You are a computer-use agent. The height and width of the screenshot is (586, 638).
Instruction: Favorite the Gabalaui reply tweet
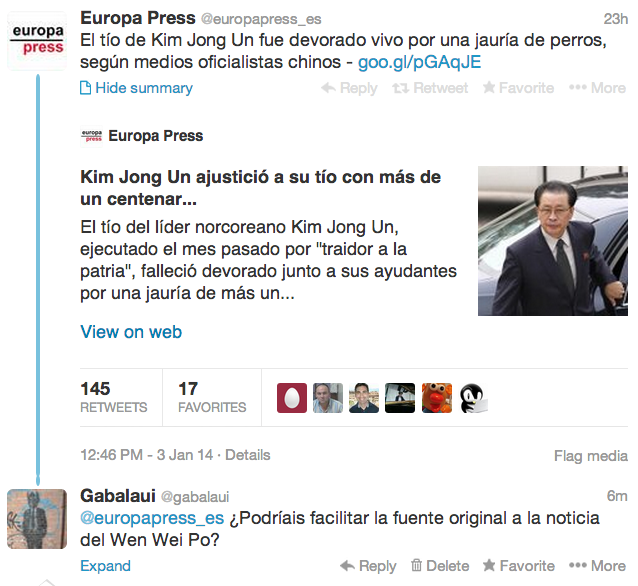[519, 566]
